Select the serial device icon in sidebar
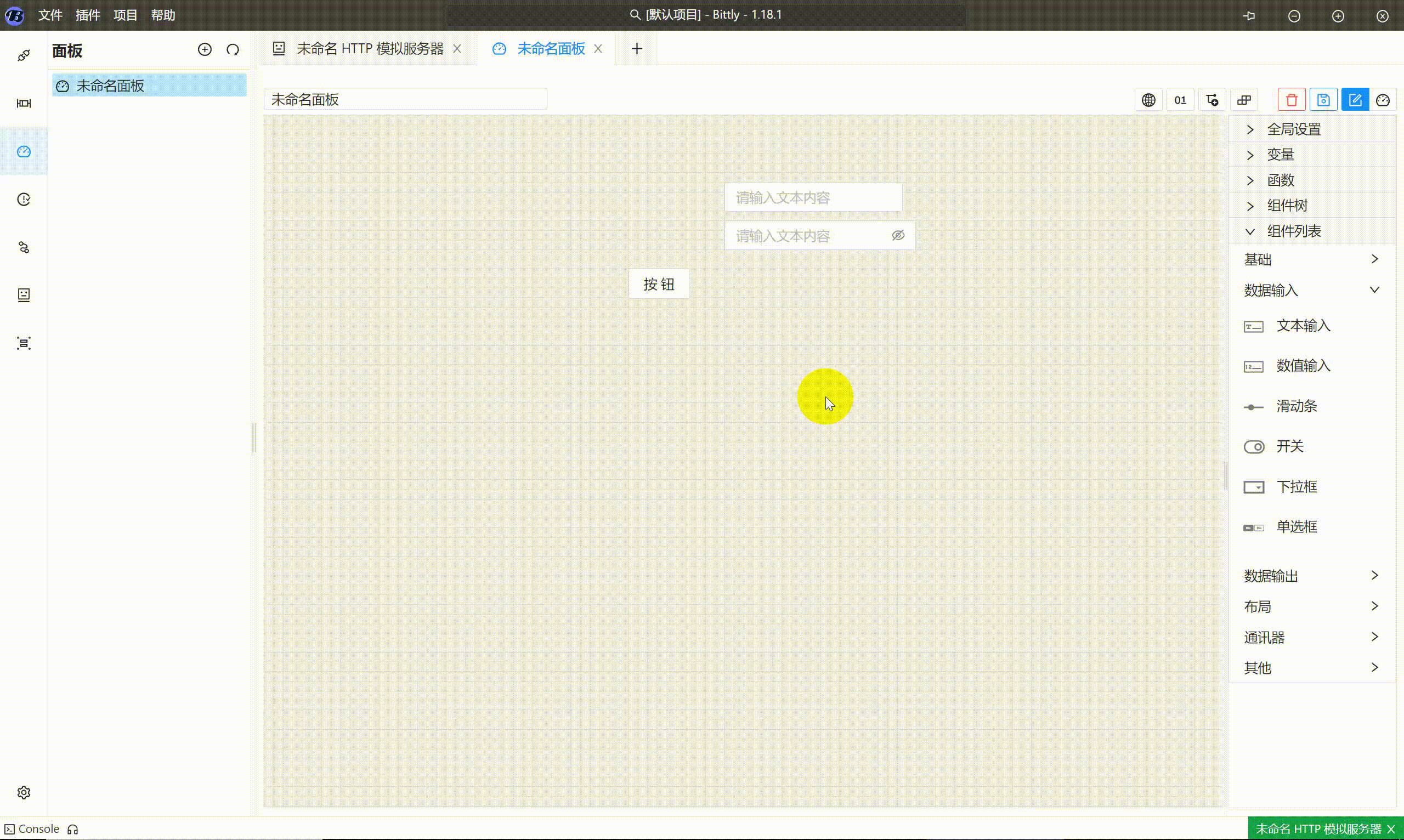This screenshot has height=840, width=1404. point(24,104)
